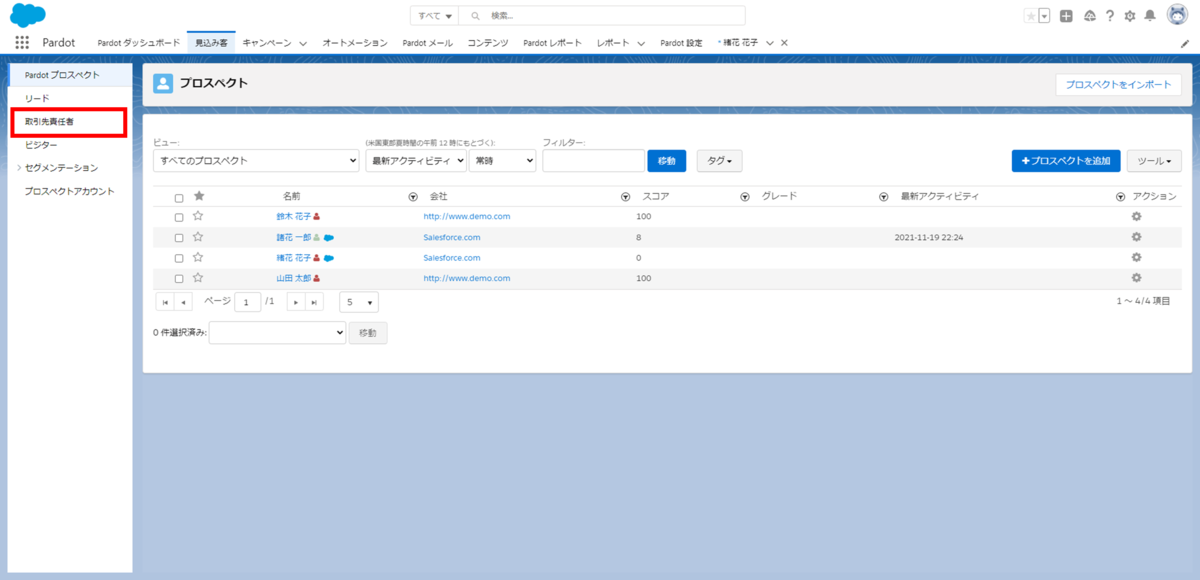Click the プロスペクトをインポート button
Image resolution: width=1200 pixels, height=580 pixels.
(x=1118, y=85)
